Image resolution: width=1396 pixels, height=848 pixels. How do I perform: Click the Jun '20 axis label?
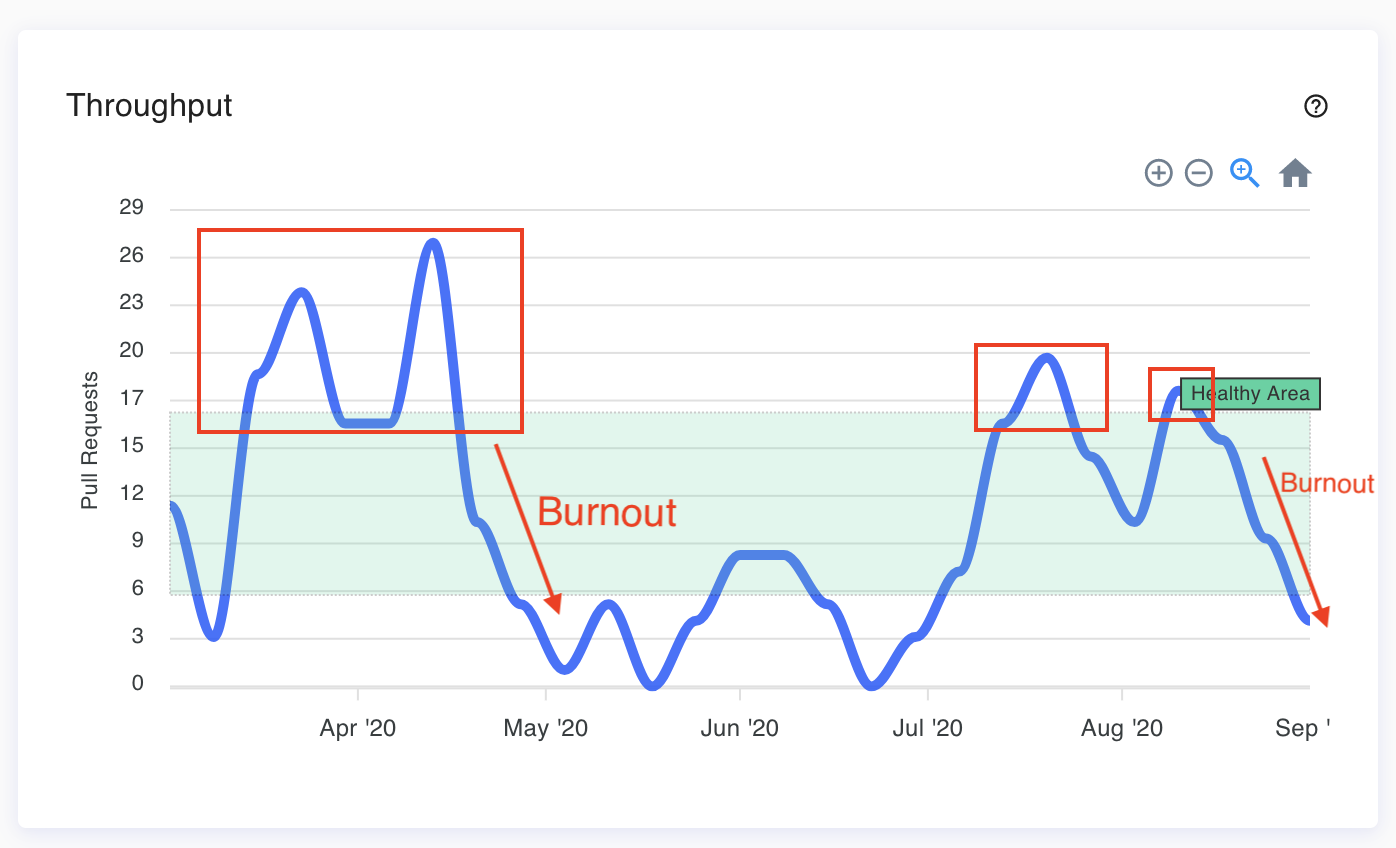[x=740, y=728]
